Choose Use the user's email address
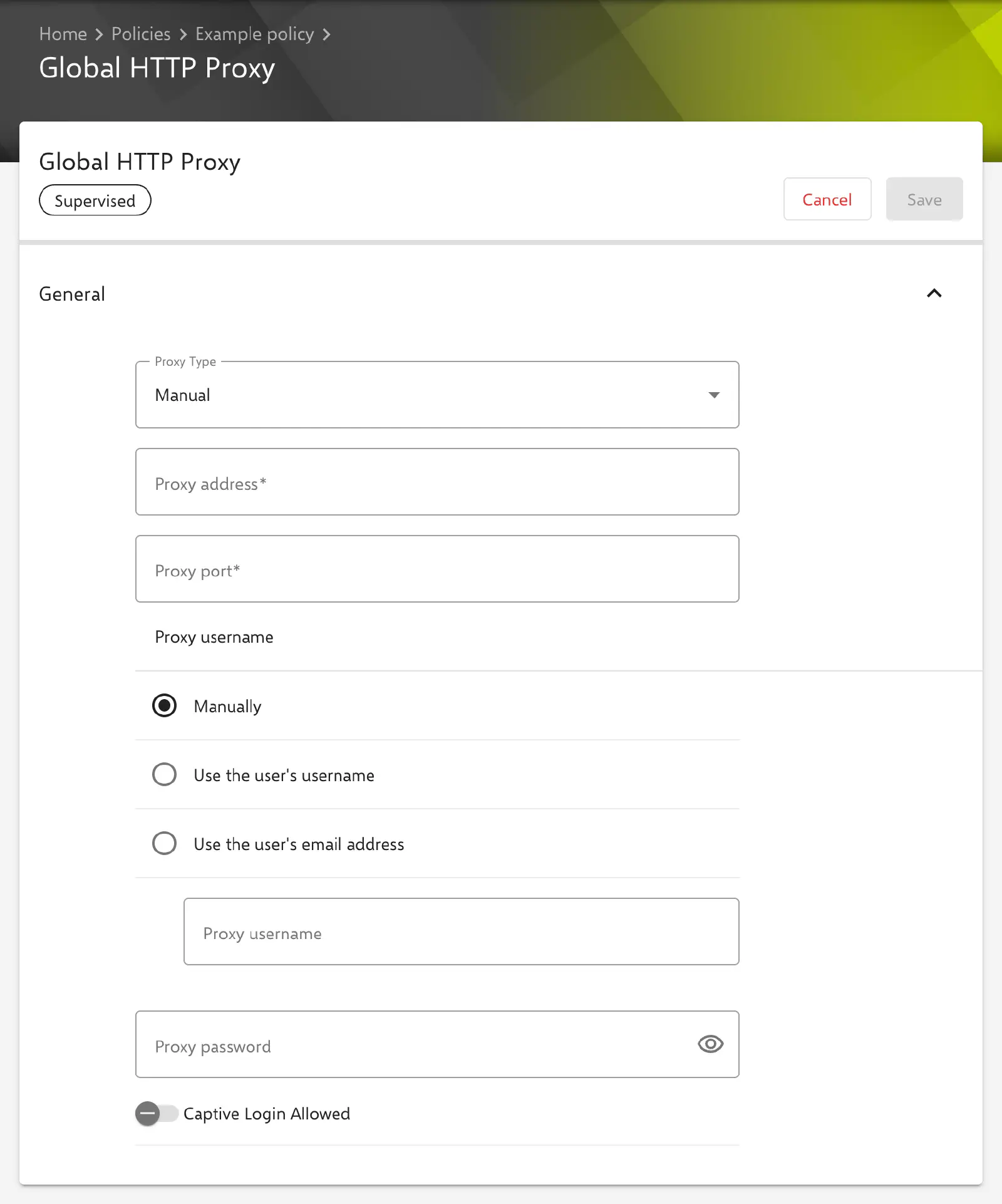Viewport: 1002px width, 1204px height. click(164, 843)
